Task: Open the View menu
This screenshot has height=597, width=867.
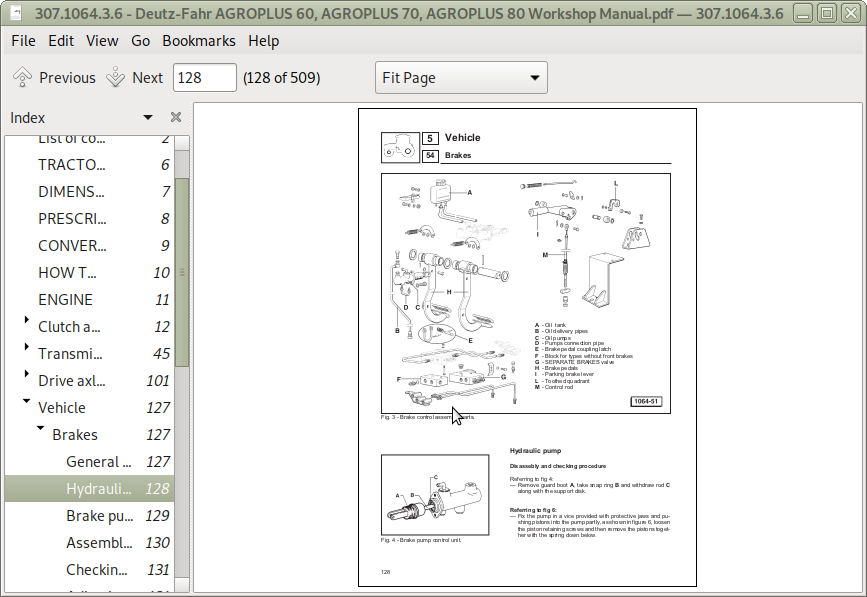Action: tap(102, 41)
